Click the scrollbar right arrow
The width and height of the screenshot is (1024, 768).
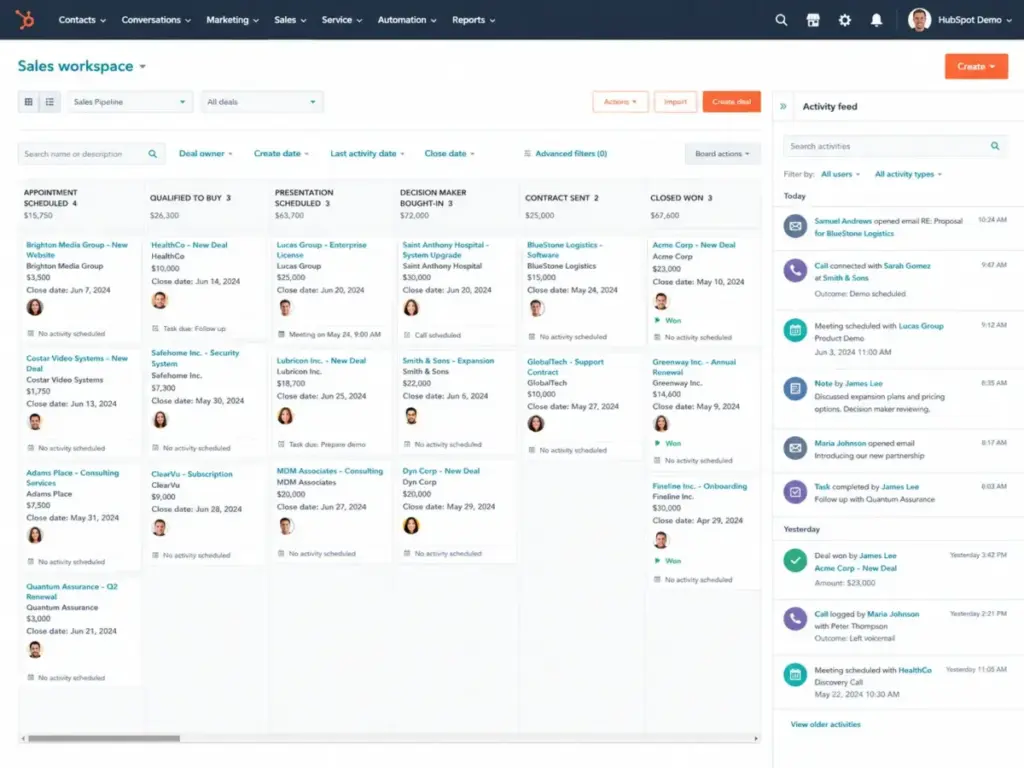(x=756, y=739)
